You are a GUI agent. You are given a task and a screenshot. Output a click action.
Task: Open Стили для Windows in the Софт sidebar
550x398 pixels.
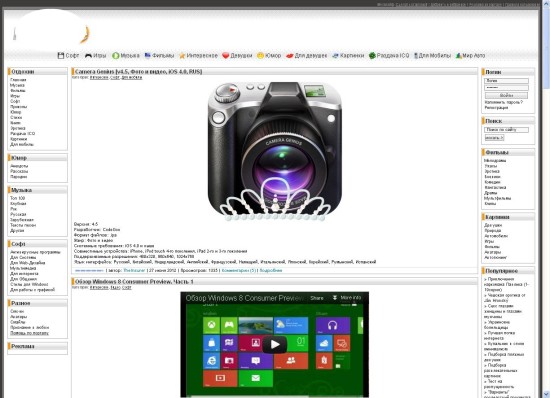point(29,284)
